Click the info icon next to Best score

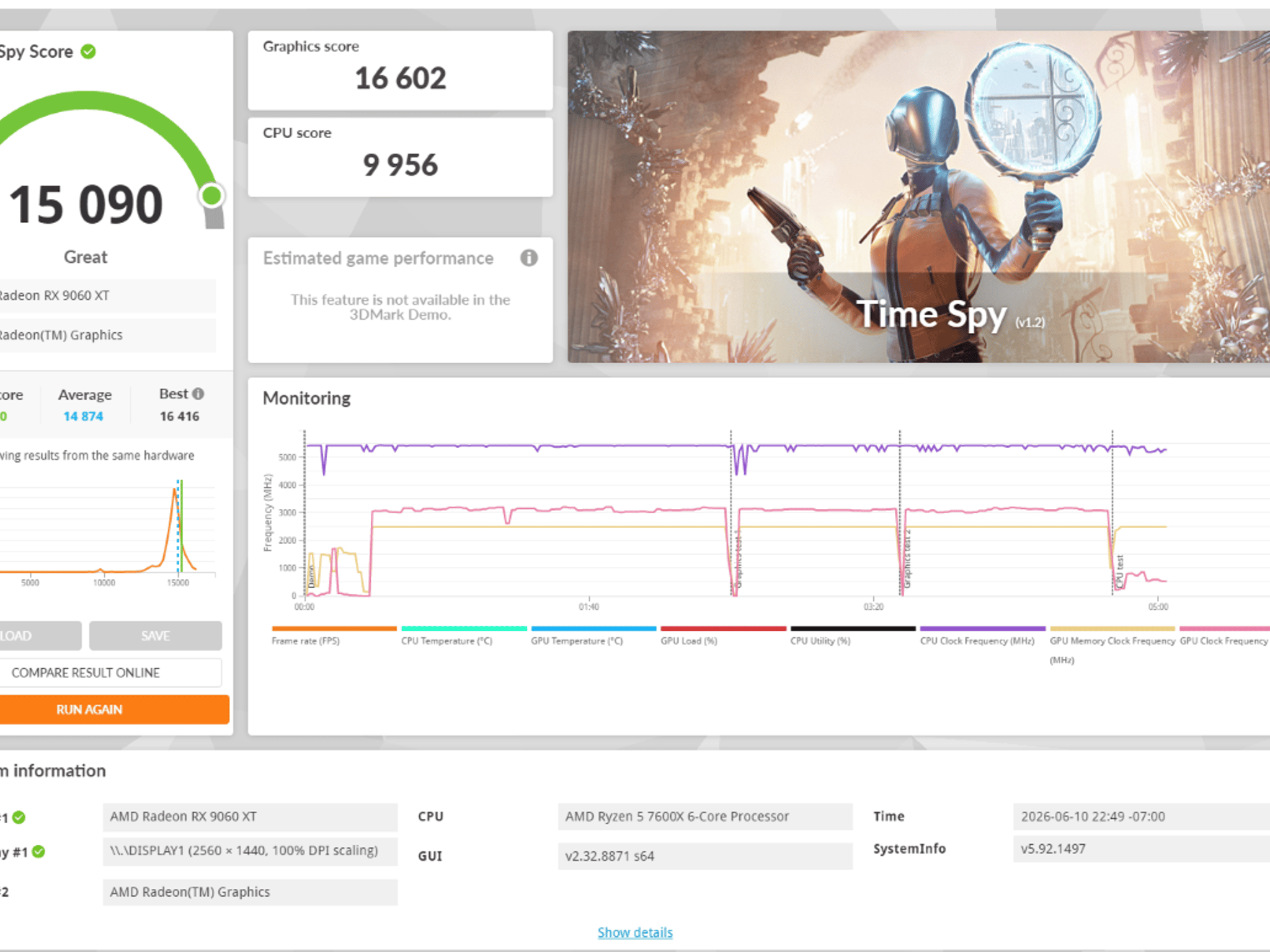(x=198, y=394)
